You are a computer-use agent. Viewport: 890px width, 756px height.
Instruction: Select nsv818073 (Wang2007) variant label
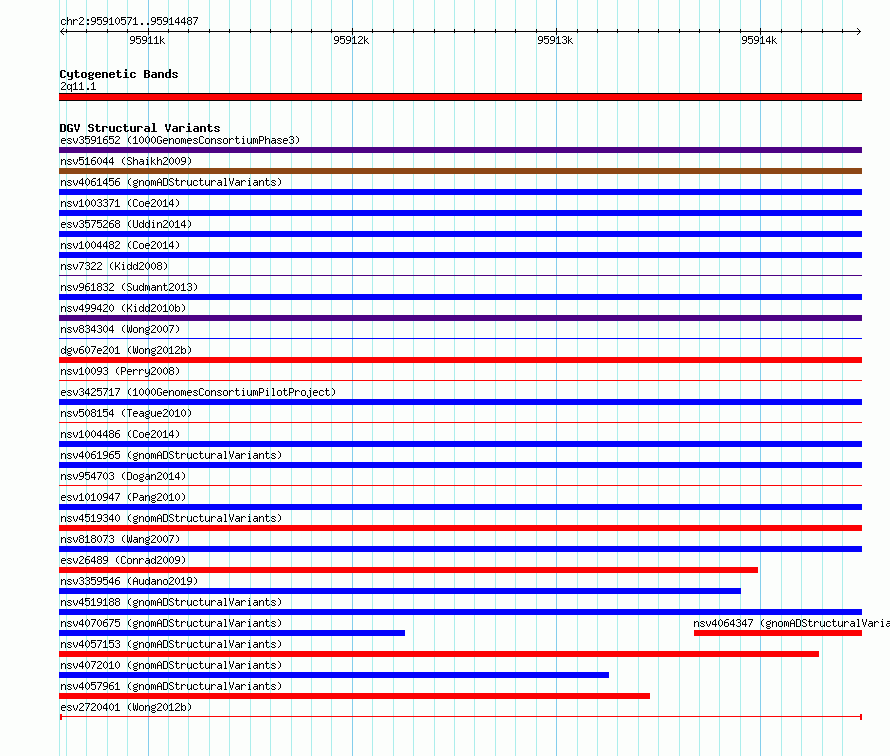(x=120, y=539)
